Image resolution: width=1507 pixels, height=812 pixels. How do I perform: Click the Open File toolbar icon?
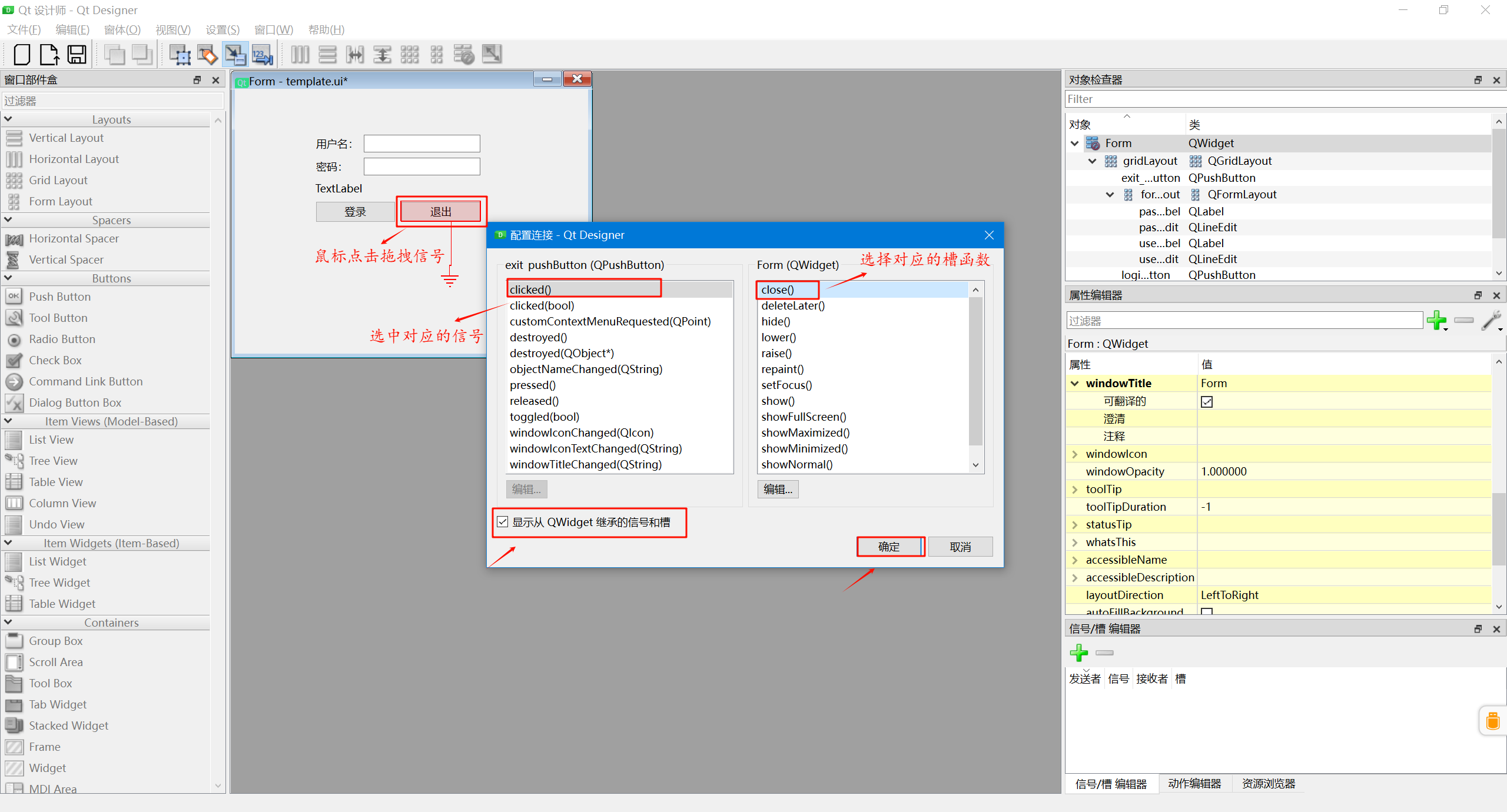pyautogui.click(x=49, y=55)
